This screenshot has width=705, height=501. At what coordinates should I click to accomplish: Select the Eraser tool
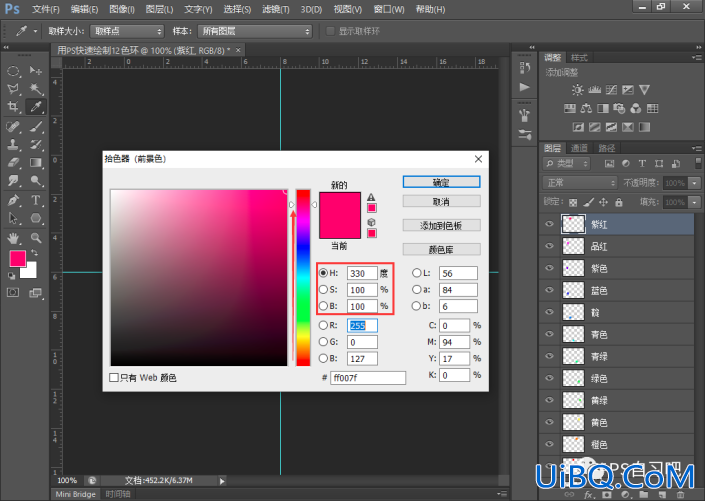pos(13,162)
